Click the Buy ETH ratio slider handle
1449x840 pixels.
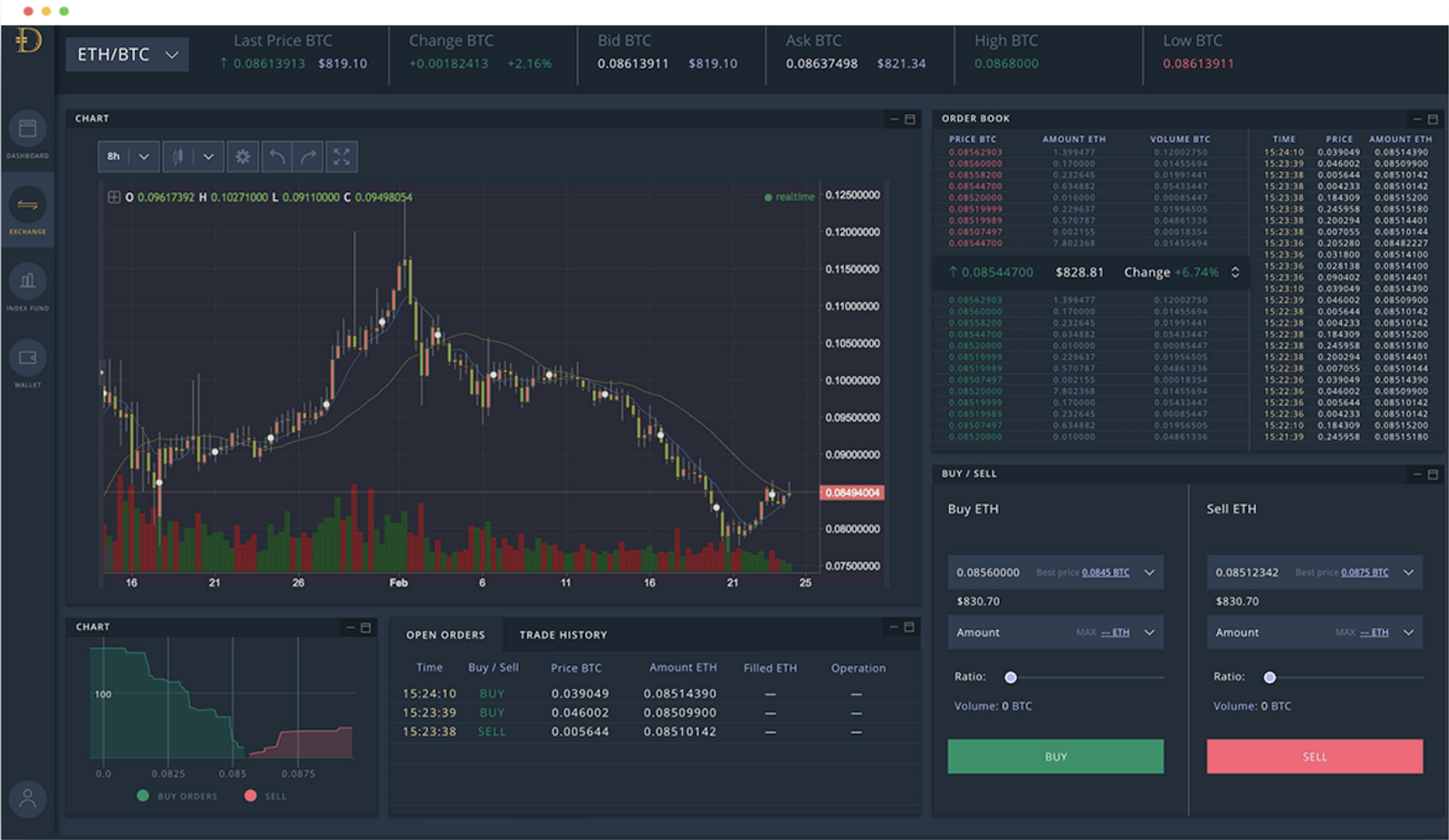[1011, 677]
